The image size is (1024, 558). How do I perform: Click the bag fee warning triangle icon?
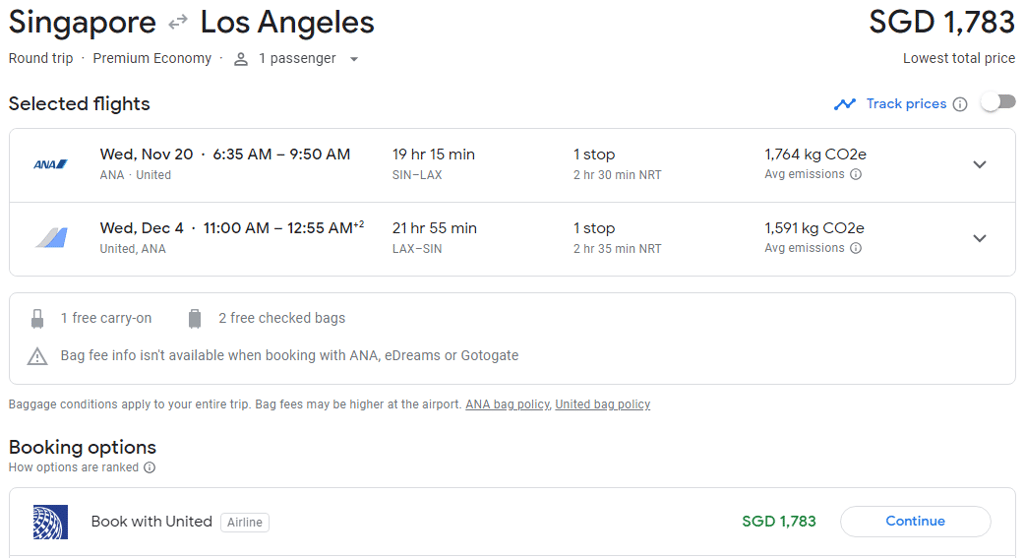pos(37,356)
